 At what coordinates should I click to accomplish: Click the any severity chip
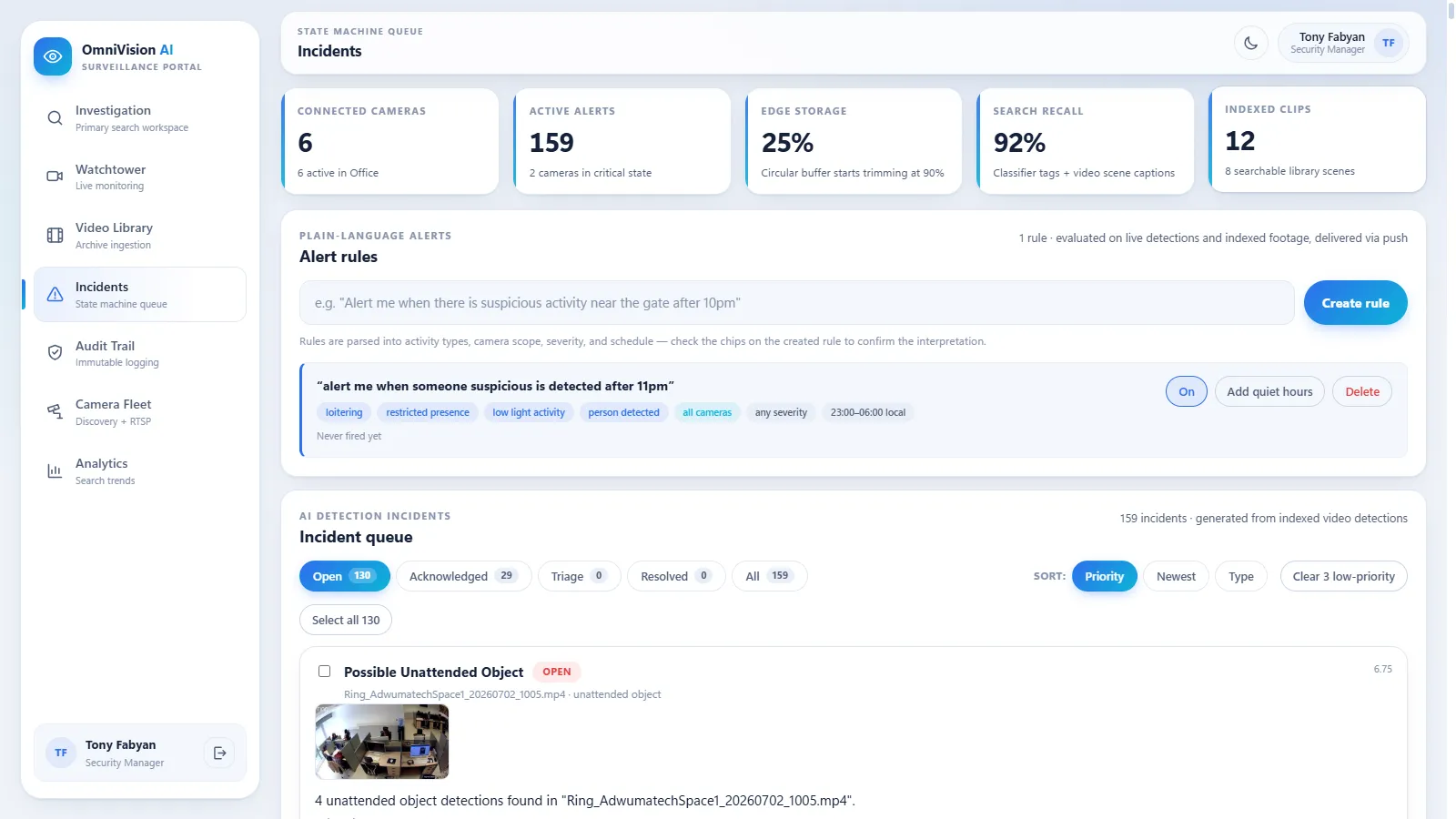[781, 412]
